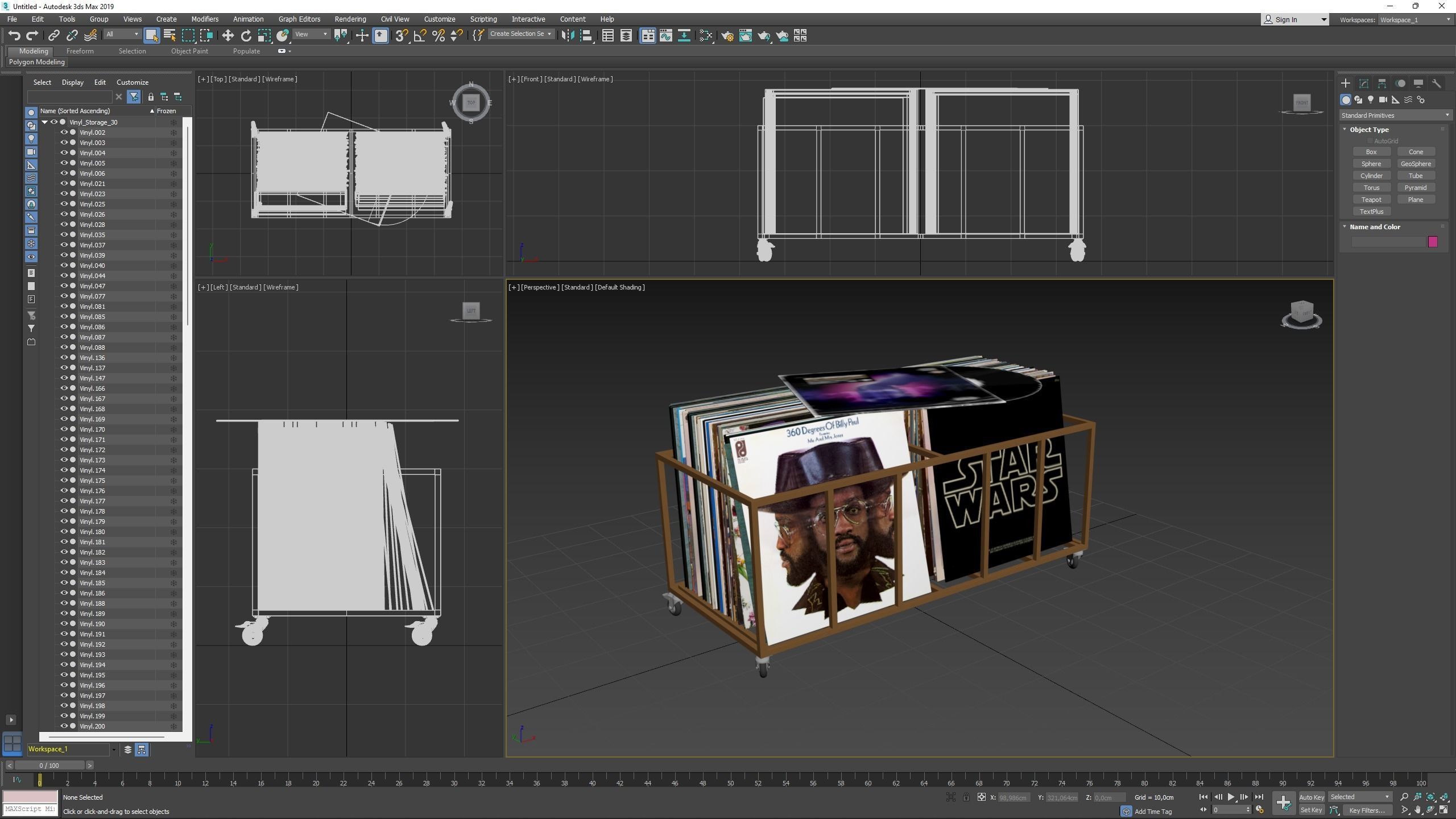
Task: Click the TextPlus object button
Action: [x=1371, y=212]
